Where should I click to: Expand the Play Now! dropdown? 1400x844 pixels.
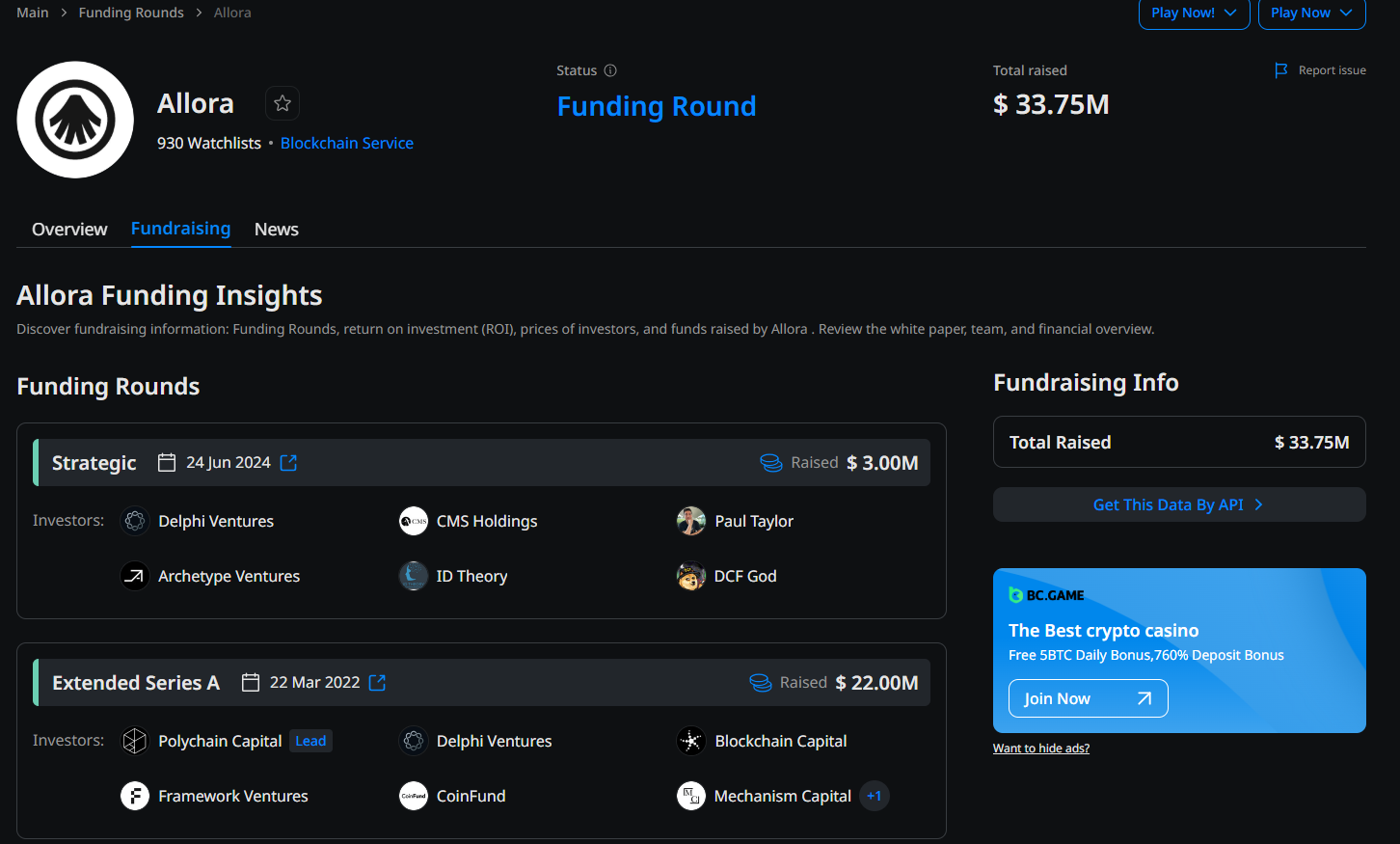[x=1194, y=14]
